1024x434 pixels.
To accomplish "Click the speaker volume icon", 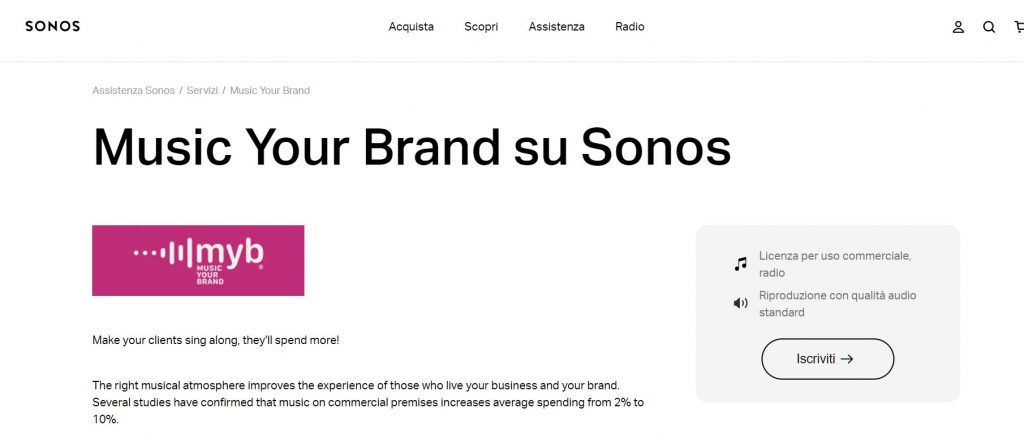I will click(x=740, y=303).
